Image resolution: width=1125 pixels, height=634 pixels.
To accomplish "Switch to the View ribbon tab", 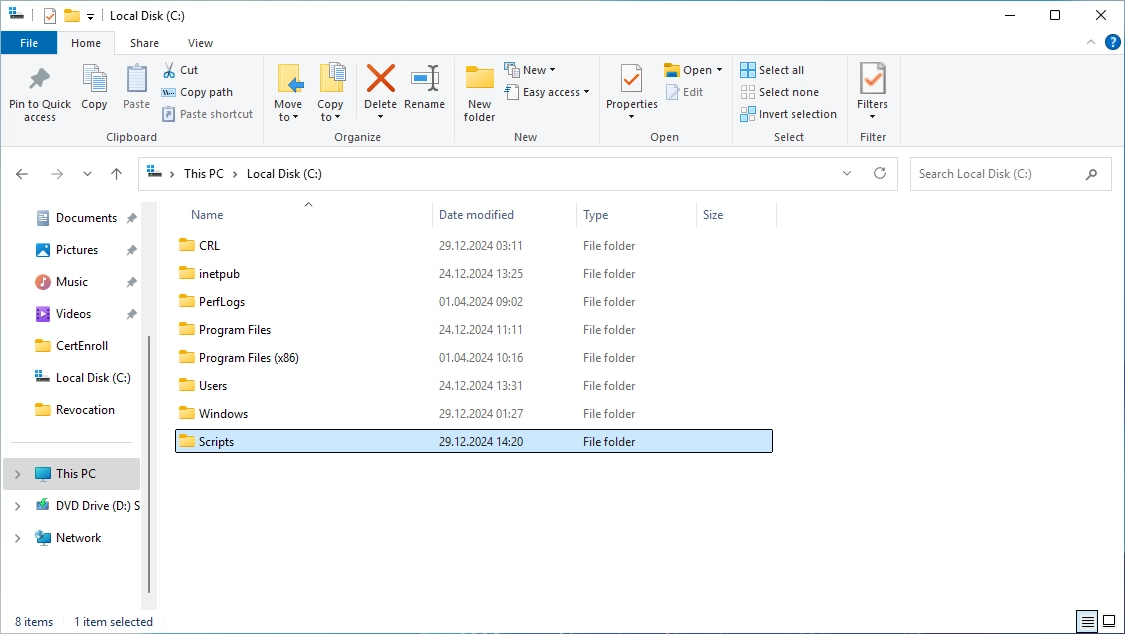I will click(x=200, y=43).
